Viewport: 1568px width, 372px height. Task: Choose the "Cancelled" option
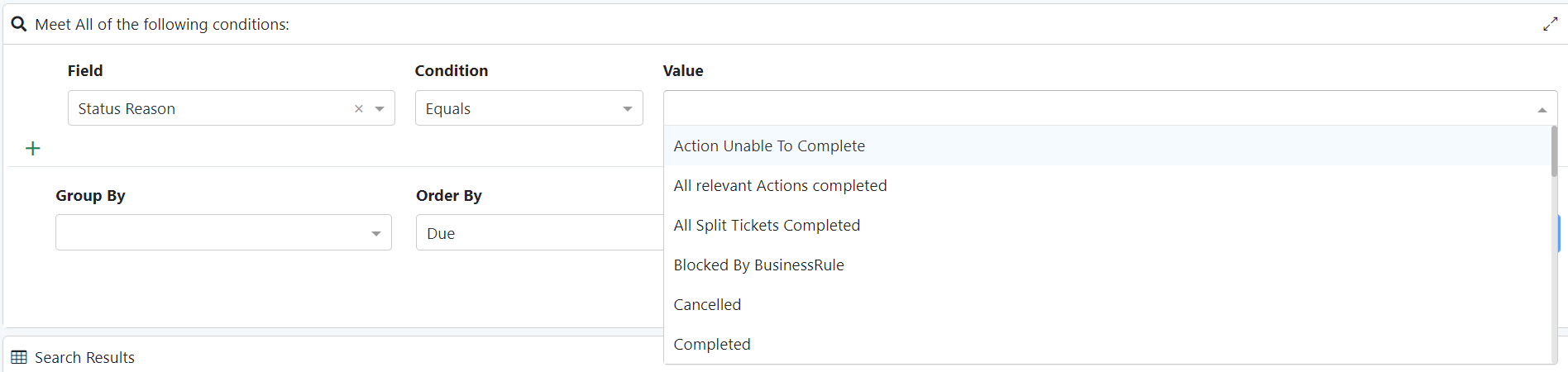tap(707, 304)
